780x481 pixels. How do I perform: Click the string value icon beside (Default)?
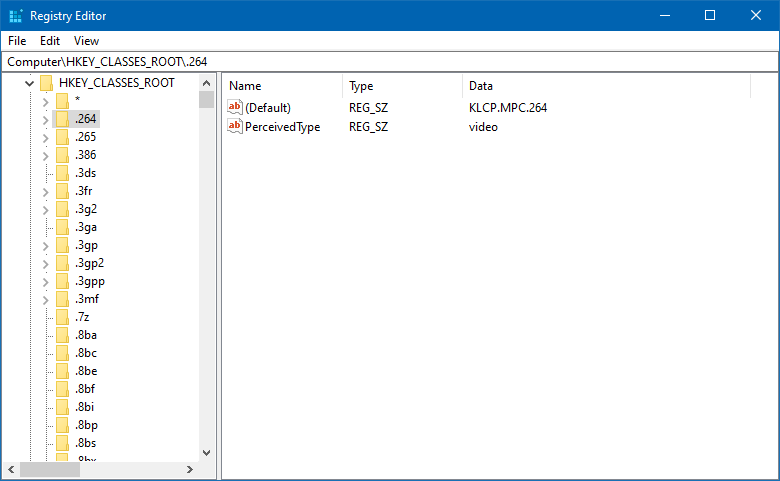coord(235,107)
